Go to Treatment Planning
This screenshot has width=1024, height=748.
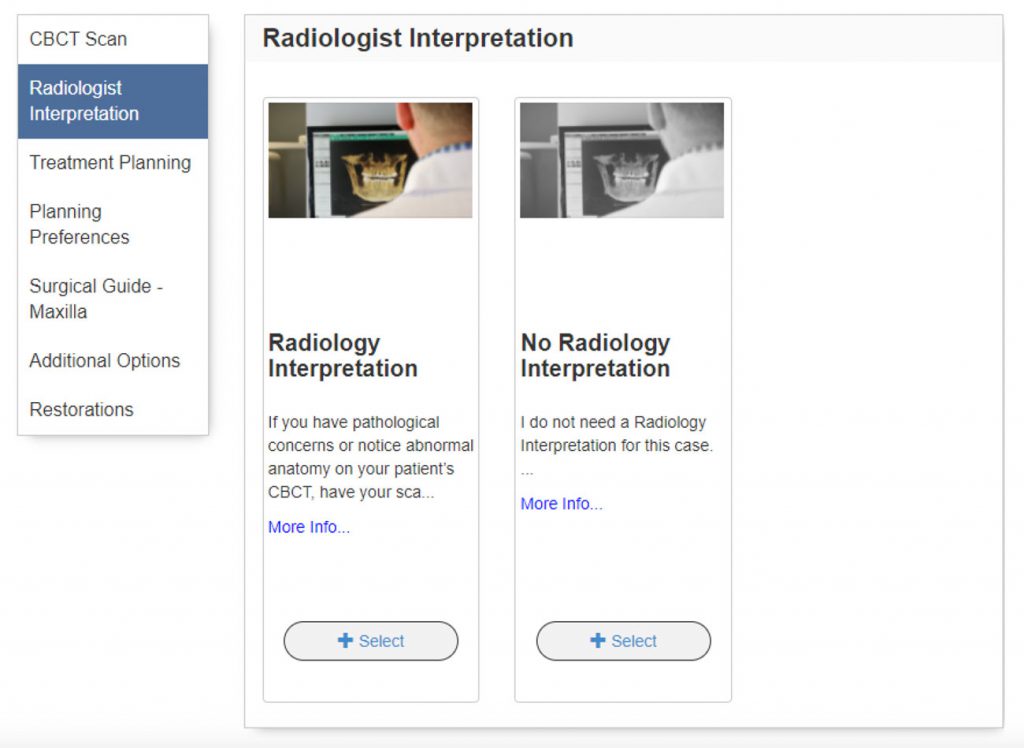110,163
